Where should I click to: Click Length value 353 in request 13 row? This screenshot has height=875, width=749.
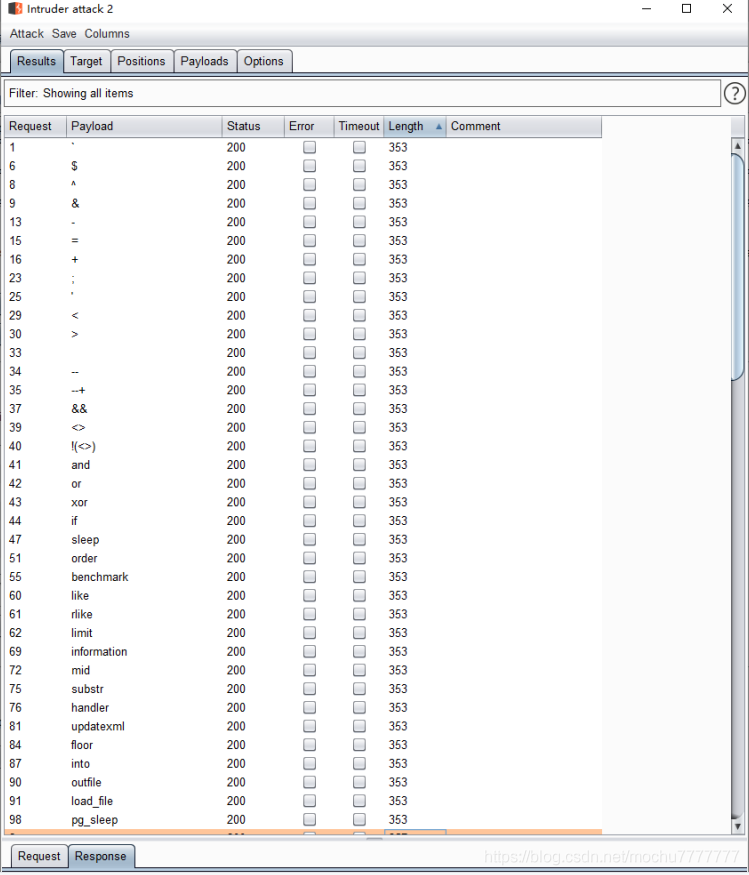[x=398, y=222]
